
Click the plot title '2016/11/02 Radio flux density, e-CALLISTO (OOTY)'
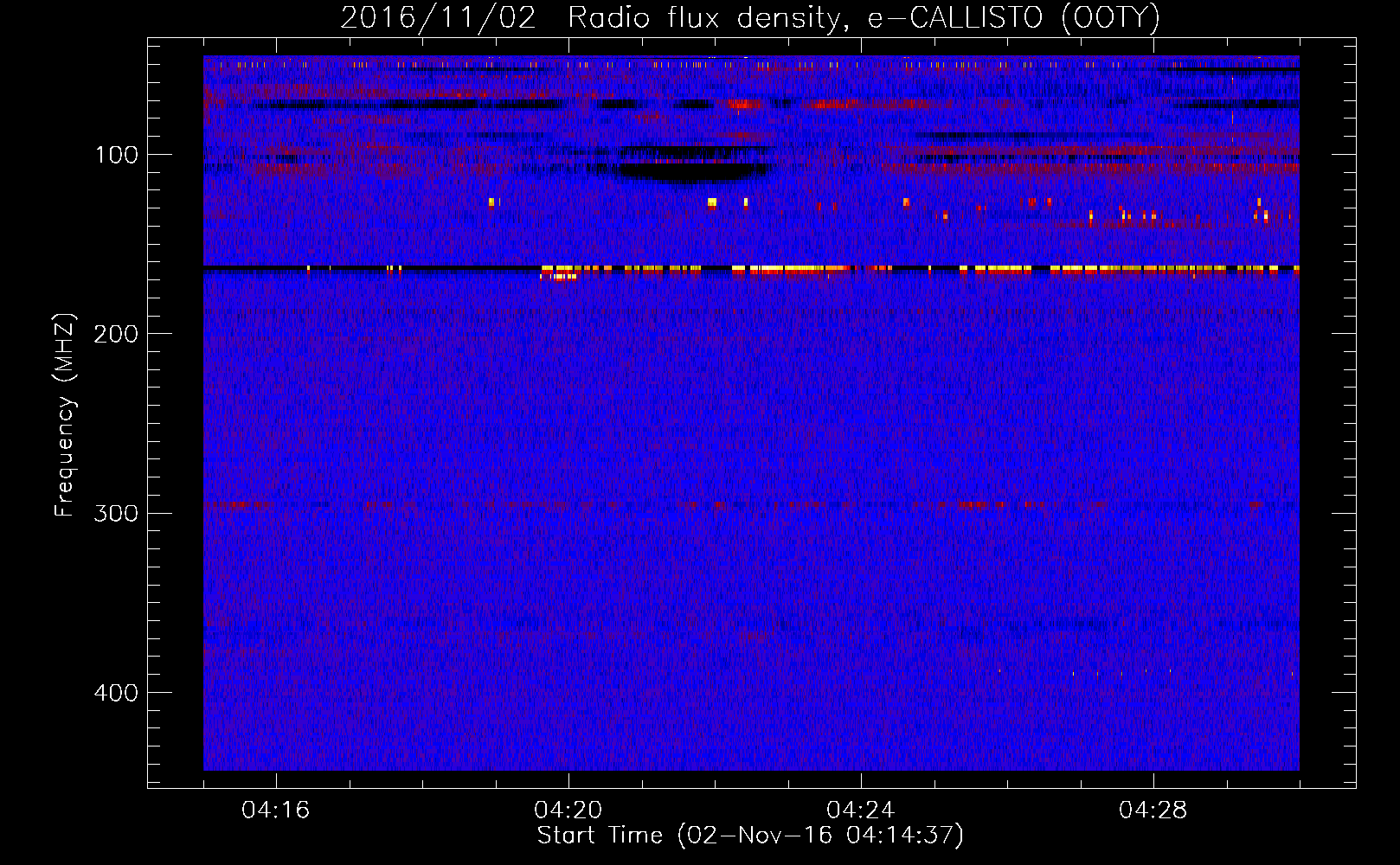tap(750, 17)
